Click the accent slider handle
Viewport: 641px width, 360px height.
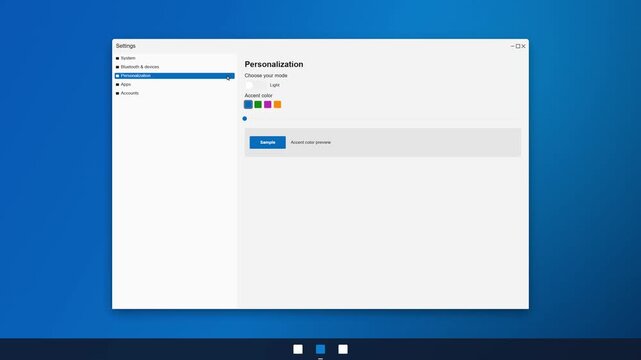coord(244,119)
